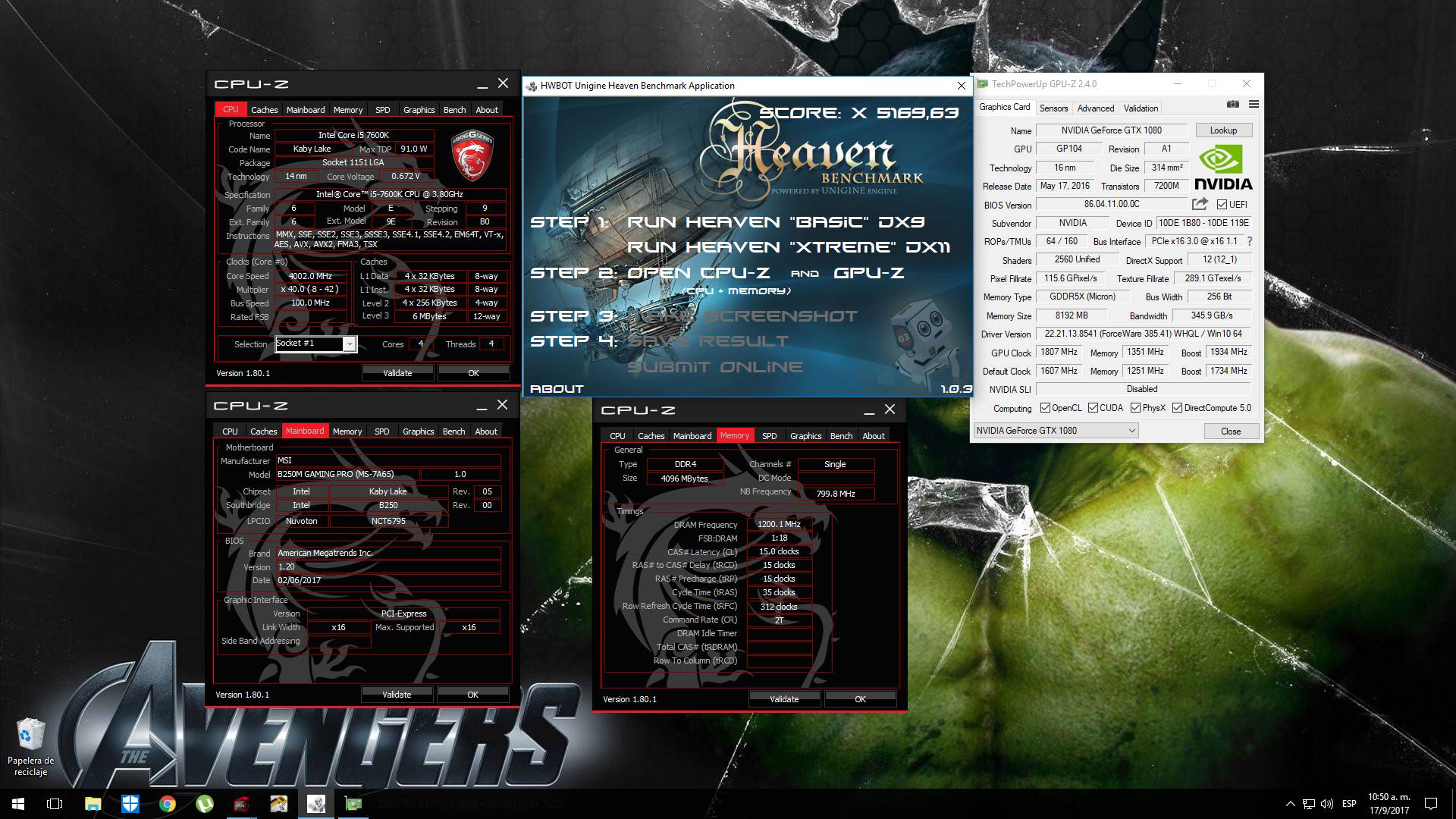Open Windows Defender shield on the taskbar
The height and width of the screenshot is (819, 1456).
(130, 803)
